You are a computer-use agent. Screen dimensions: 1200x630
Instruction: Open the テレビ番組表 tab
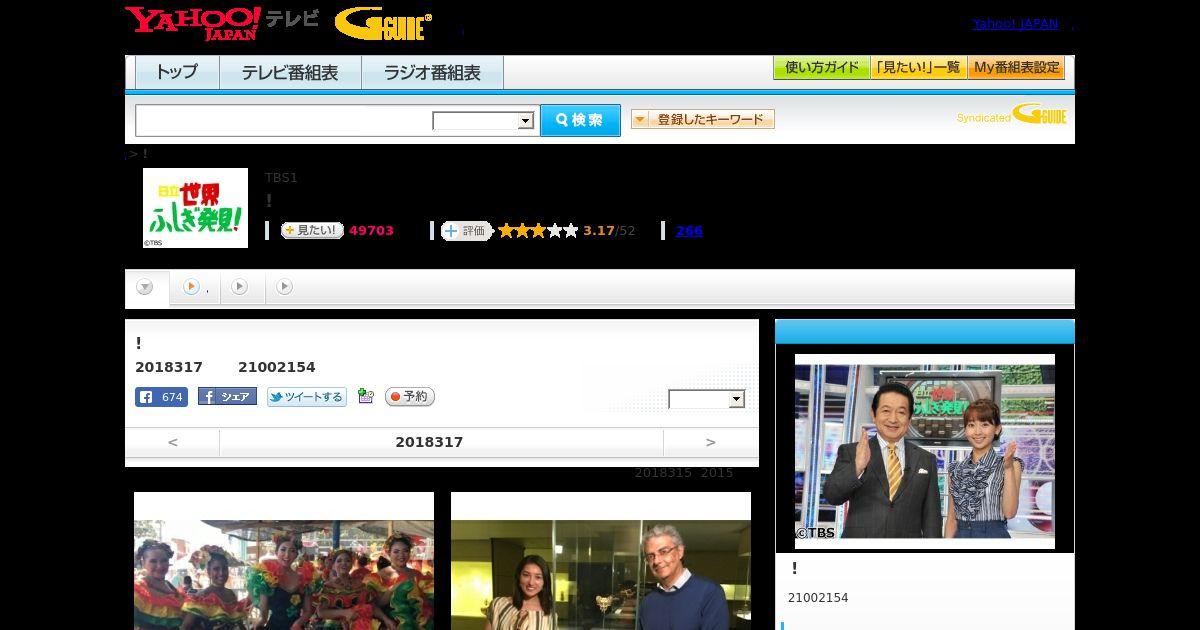[290, 72]
